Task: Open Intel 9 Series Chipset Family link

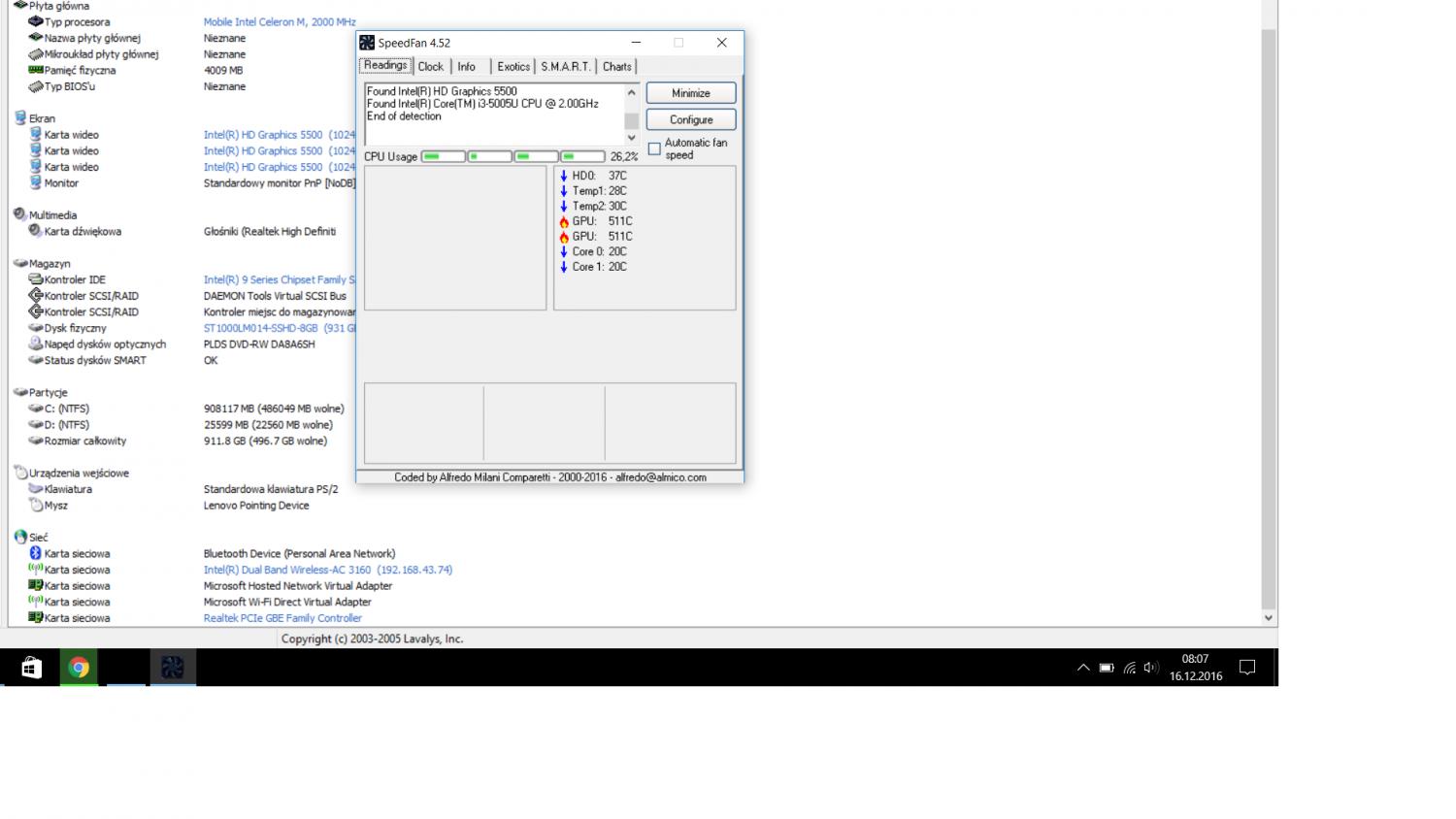Action: coord(280,279)
